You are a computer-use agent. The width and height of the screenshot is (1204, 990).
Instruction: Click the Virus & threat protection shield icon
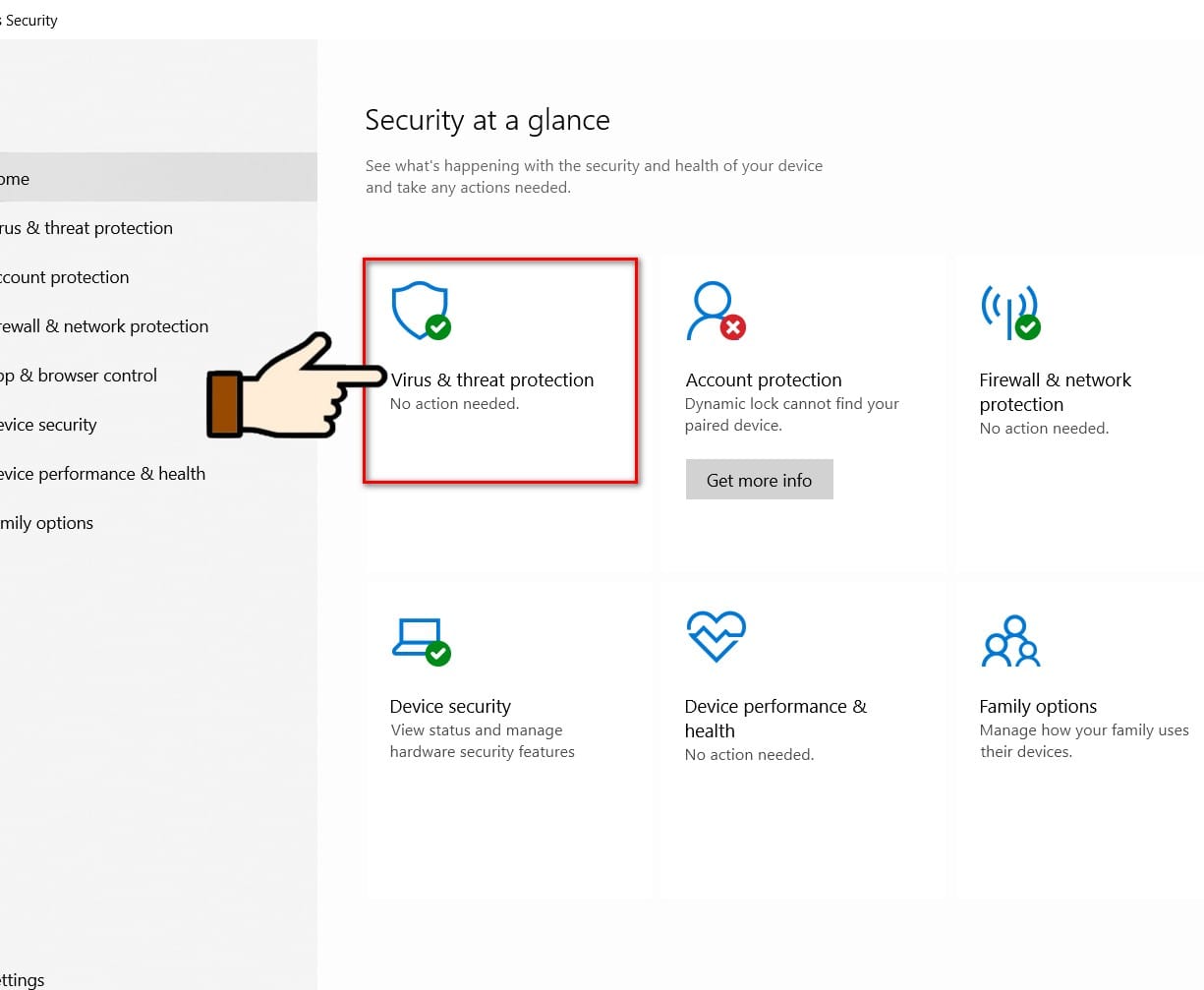[x=421, y=312]
